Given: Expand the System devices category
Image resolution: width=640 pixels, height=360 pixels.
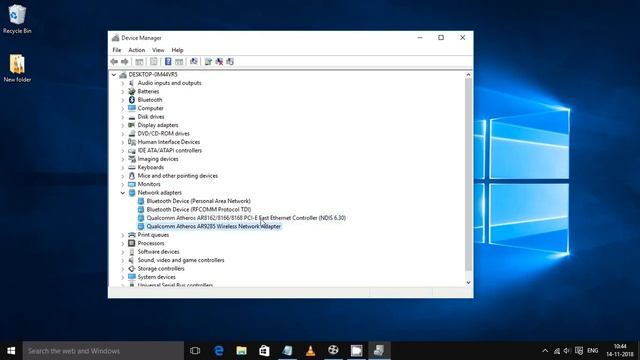Looking at the screenshot, I should 122,277.
